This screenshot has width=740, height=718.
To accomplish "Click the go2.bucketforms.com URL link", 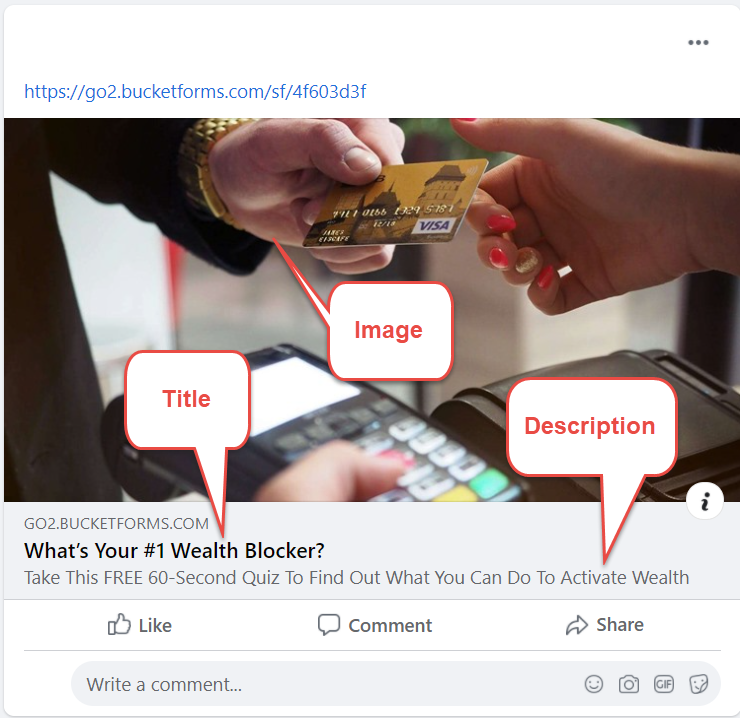I will [x=195, y=92].
